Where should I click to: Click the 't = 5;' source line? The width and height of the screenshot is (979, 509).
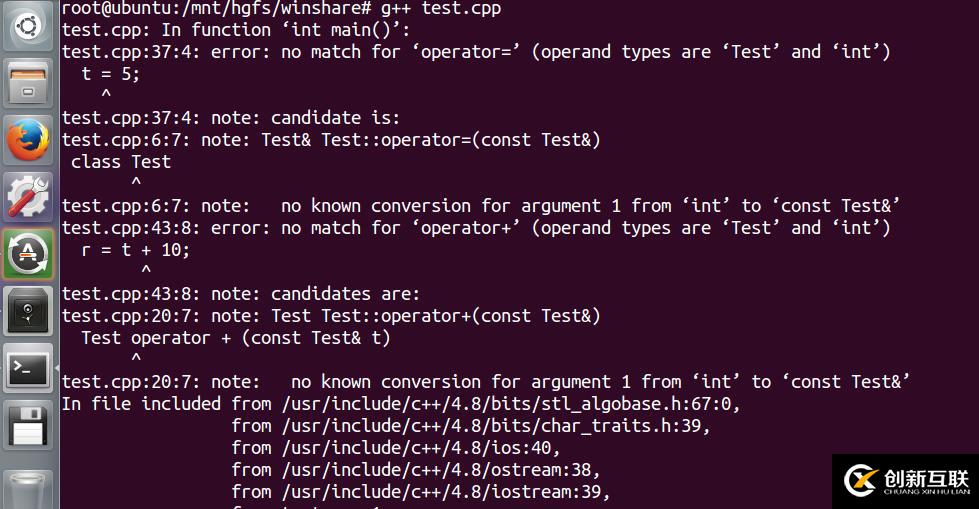[111, 74]
